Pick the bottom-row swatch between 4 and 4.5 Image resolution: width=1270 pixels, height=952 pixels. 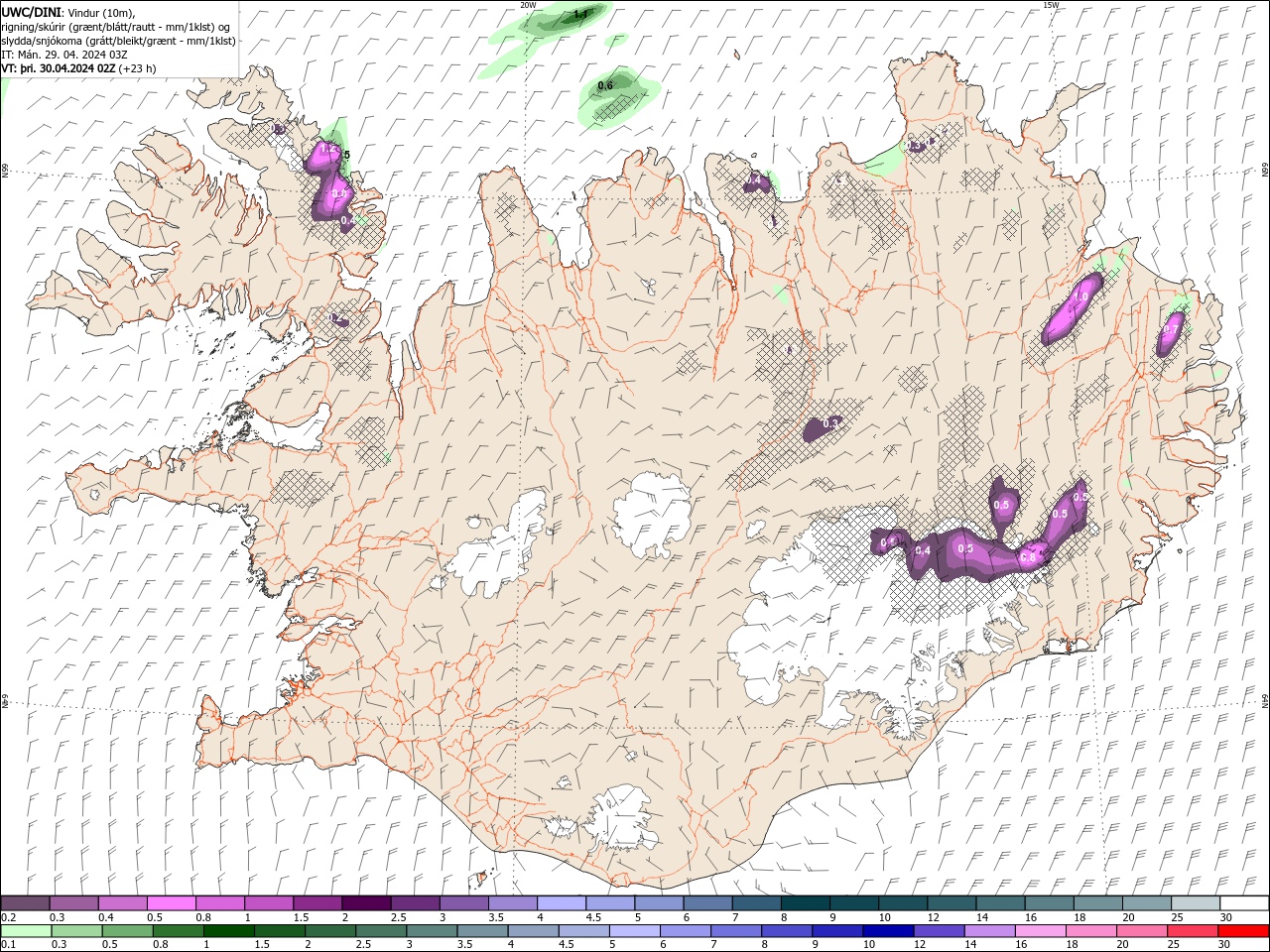tap(535, 931)
